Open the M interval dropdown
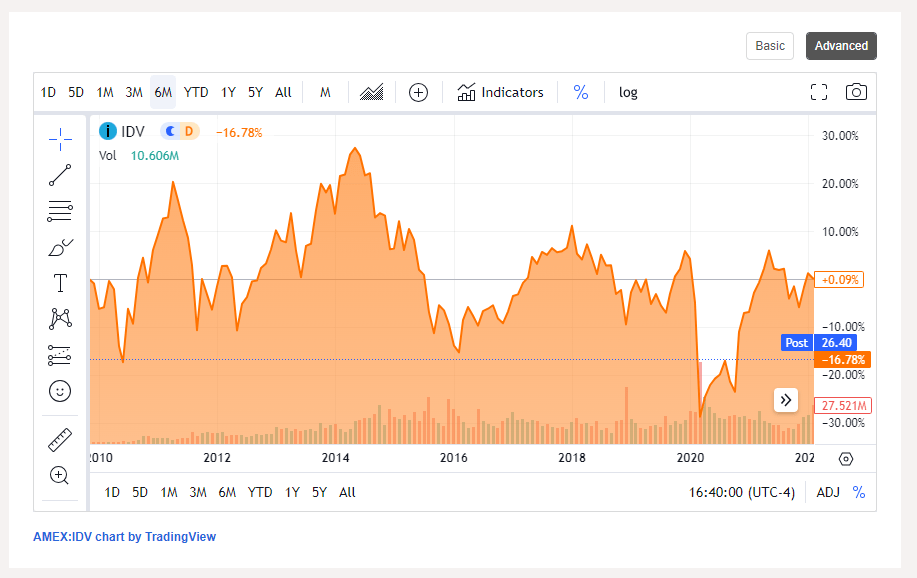This screenshot has width=917, height=578. (325, 92)
